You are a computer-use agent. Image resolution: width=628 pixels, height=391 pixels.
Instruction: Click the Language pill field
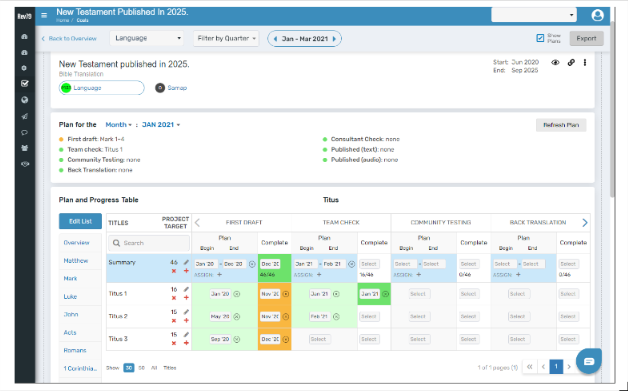coord(102,88)
